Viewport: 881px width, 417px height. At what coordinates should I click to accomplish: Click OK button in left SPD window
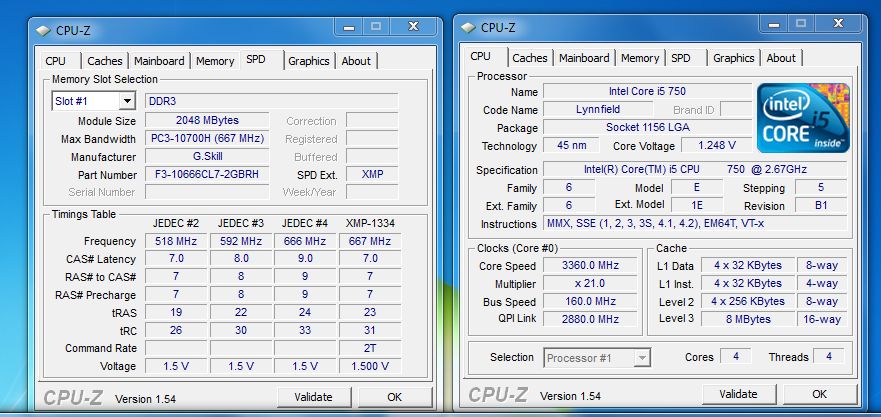tap(394, 397)
